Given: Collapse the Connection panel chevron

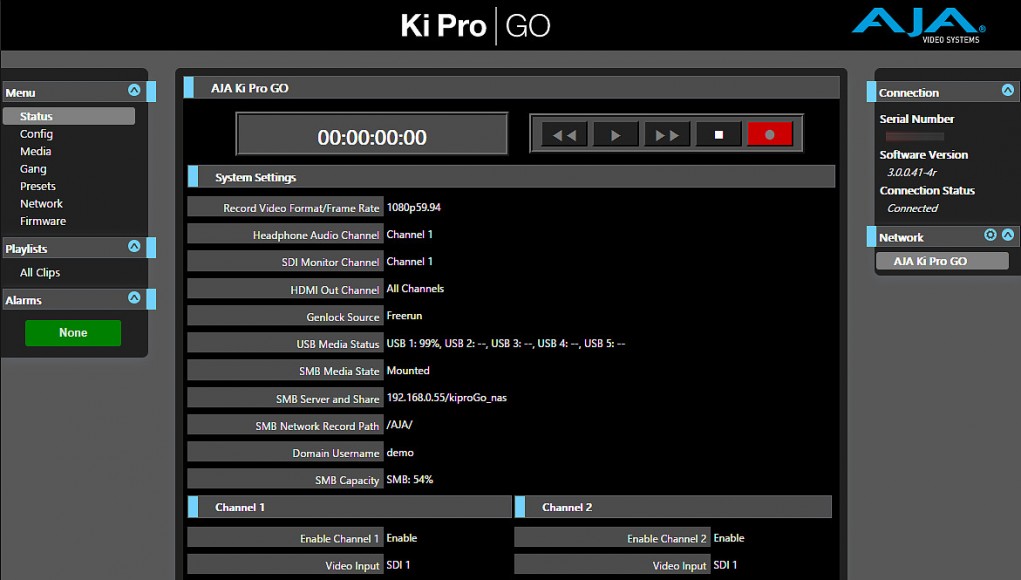Looking at the screenshot, I should pos(1007,90).
